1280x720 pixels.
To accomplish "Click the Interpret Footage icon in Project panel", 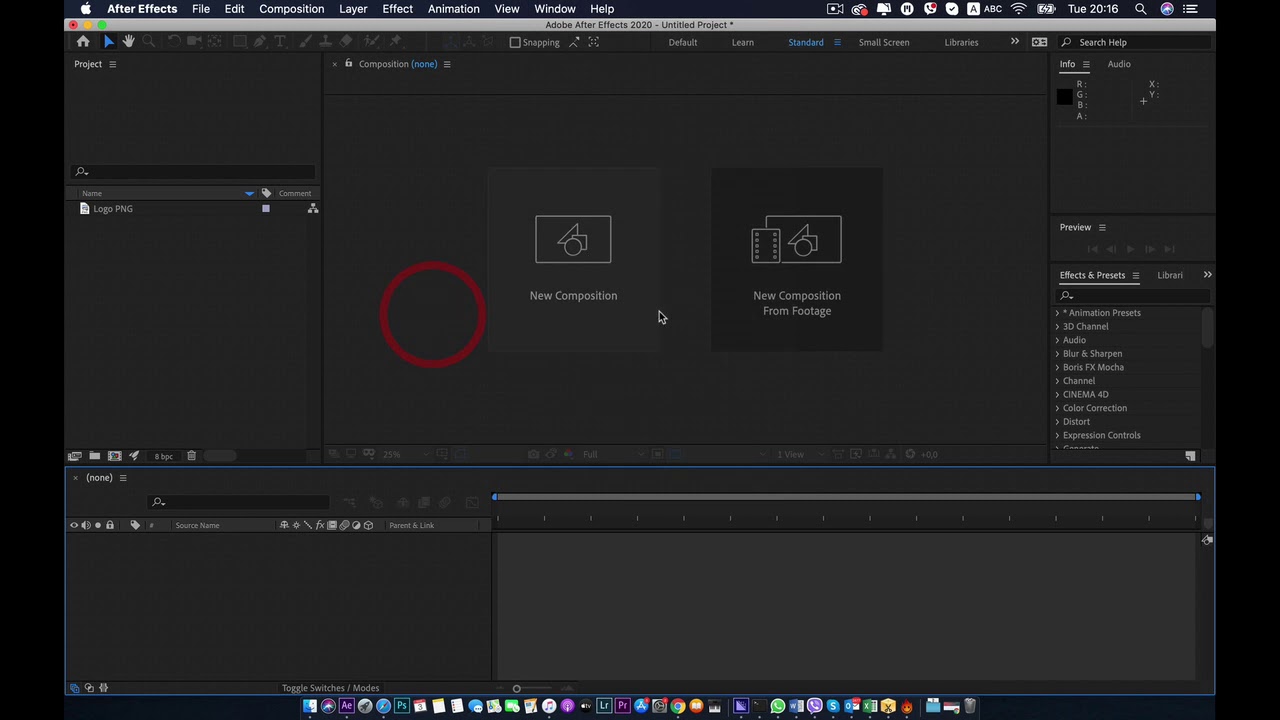I will (x=74, y=456).
